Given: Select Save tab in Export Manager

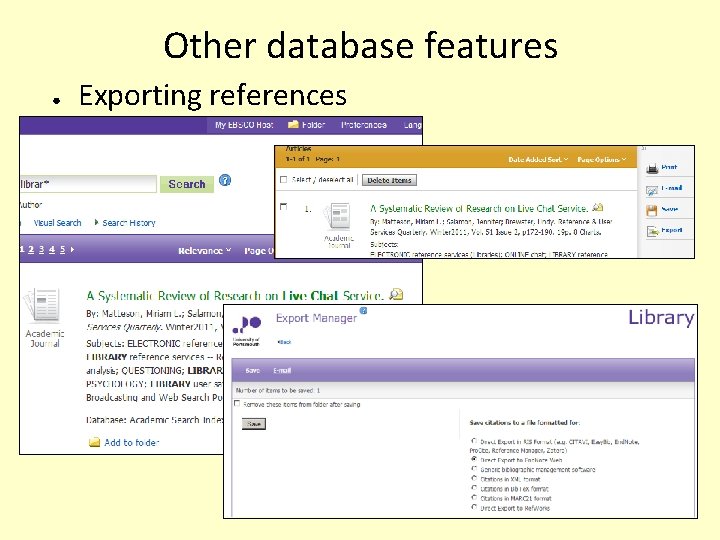Looking at the screenshot, I should (253, 370).
